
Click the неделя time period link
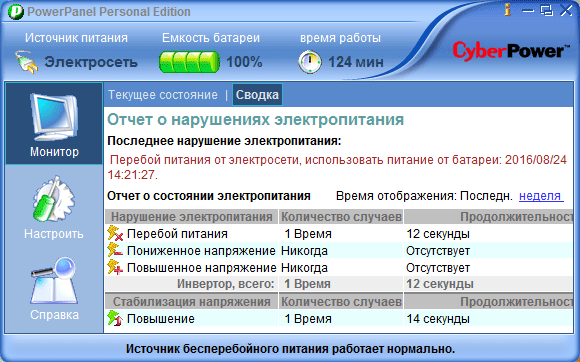[x=541, y=196]
